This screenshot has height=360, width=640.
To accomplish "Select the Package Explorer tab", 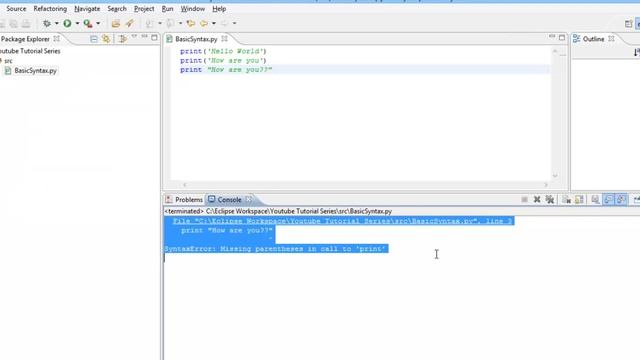I will (25, 39).
